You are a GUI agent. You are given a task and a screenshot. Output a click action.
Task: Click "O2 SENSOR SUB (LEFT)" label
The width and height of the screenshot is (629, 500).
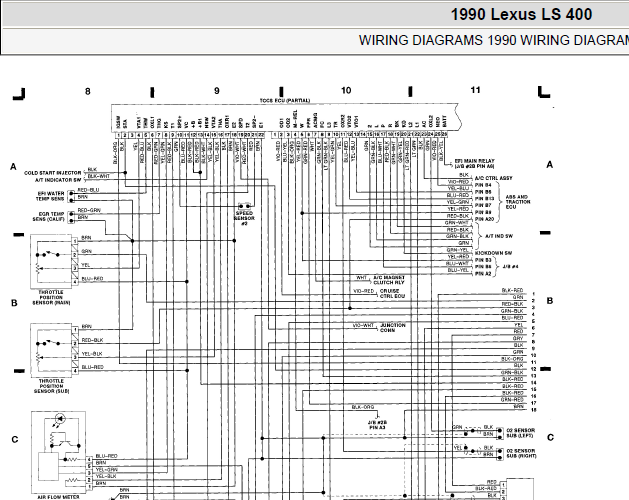coord(520,433)
